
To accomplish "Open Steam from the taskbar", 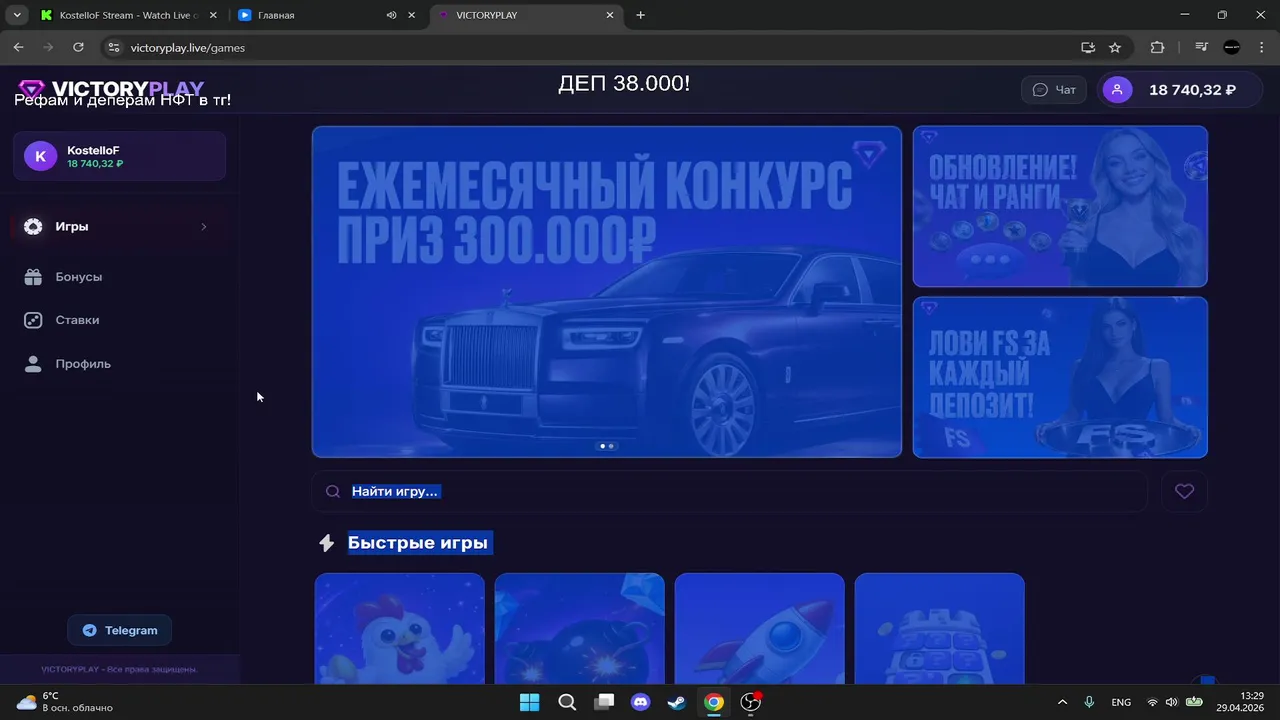I will 677,702.
